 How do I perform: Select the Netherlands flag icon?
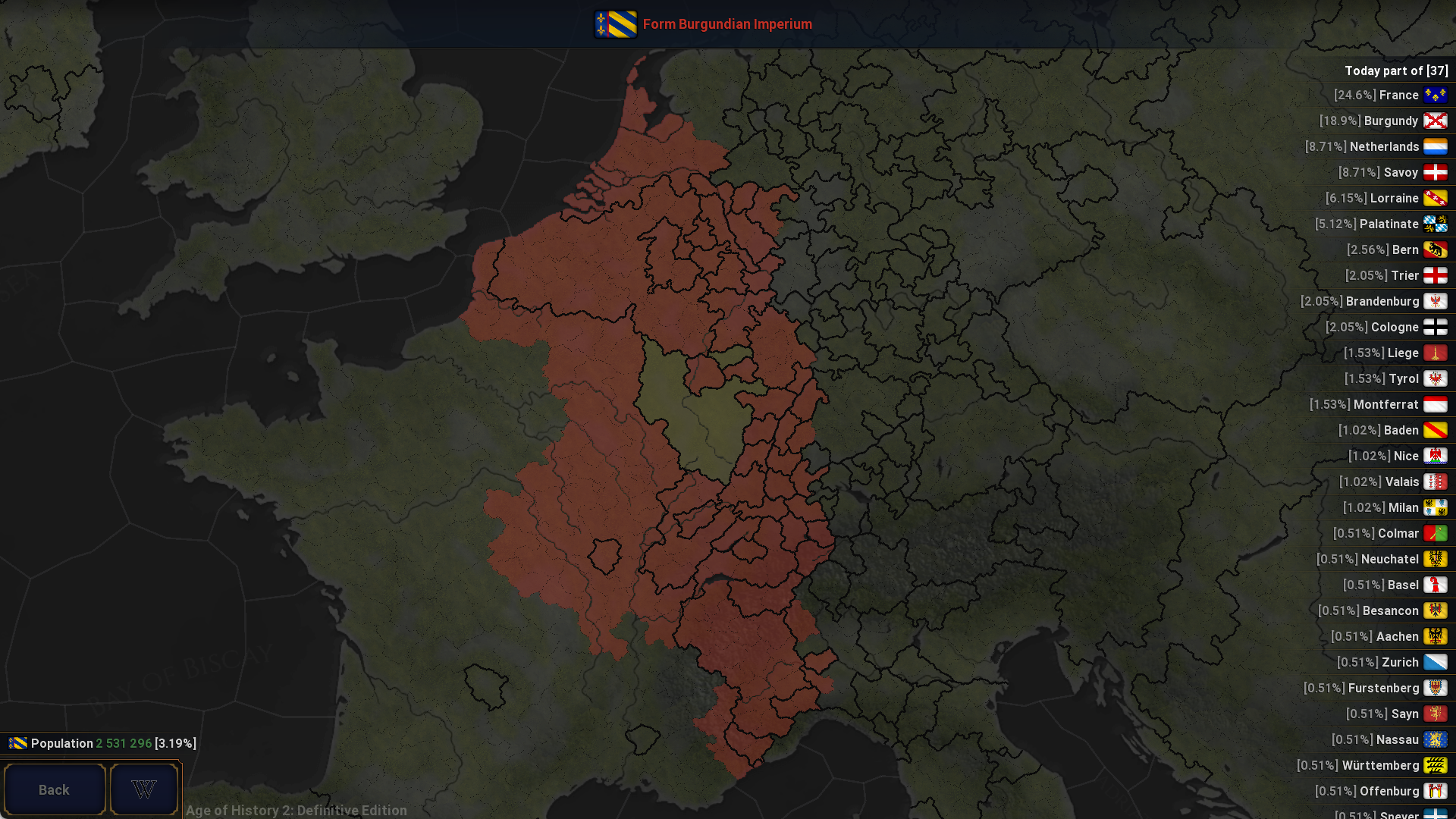coord(1436,146)
